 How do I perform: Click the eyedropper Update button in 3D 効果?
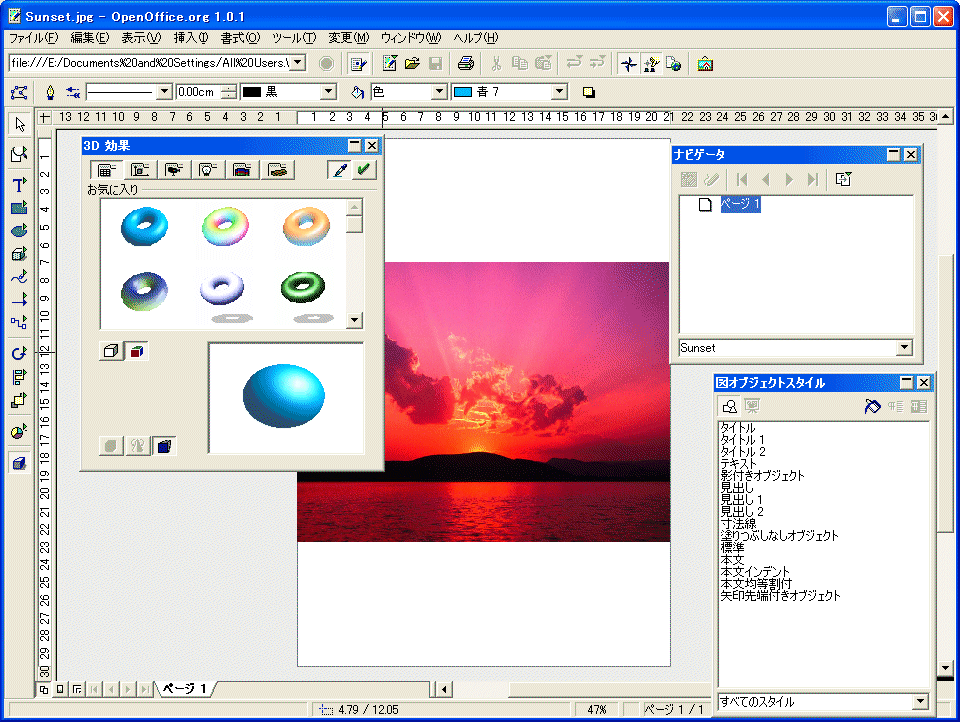click(x=340, y=170)
